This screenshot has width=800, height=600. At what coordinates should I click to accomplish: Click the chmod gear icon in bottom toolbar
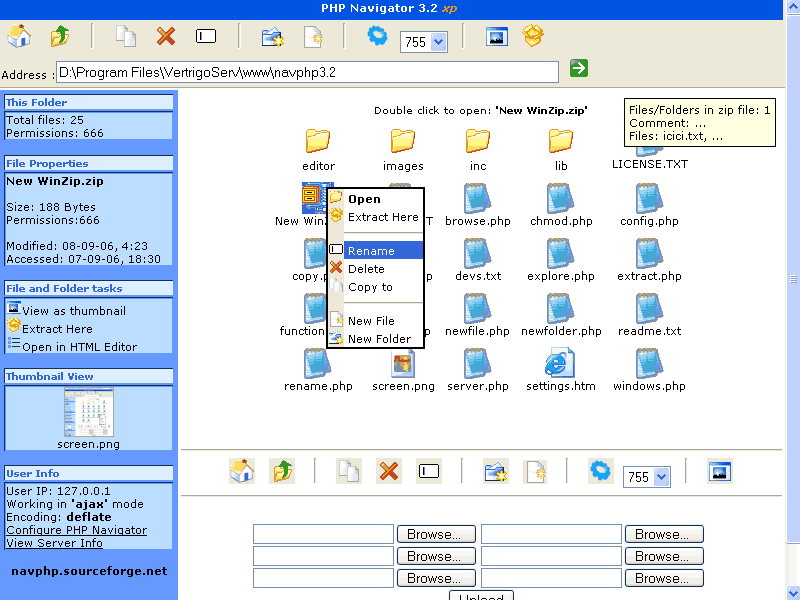601,470
